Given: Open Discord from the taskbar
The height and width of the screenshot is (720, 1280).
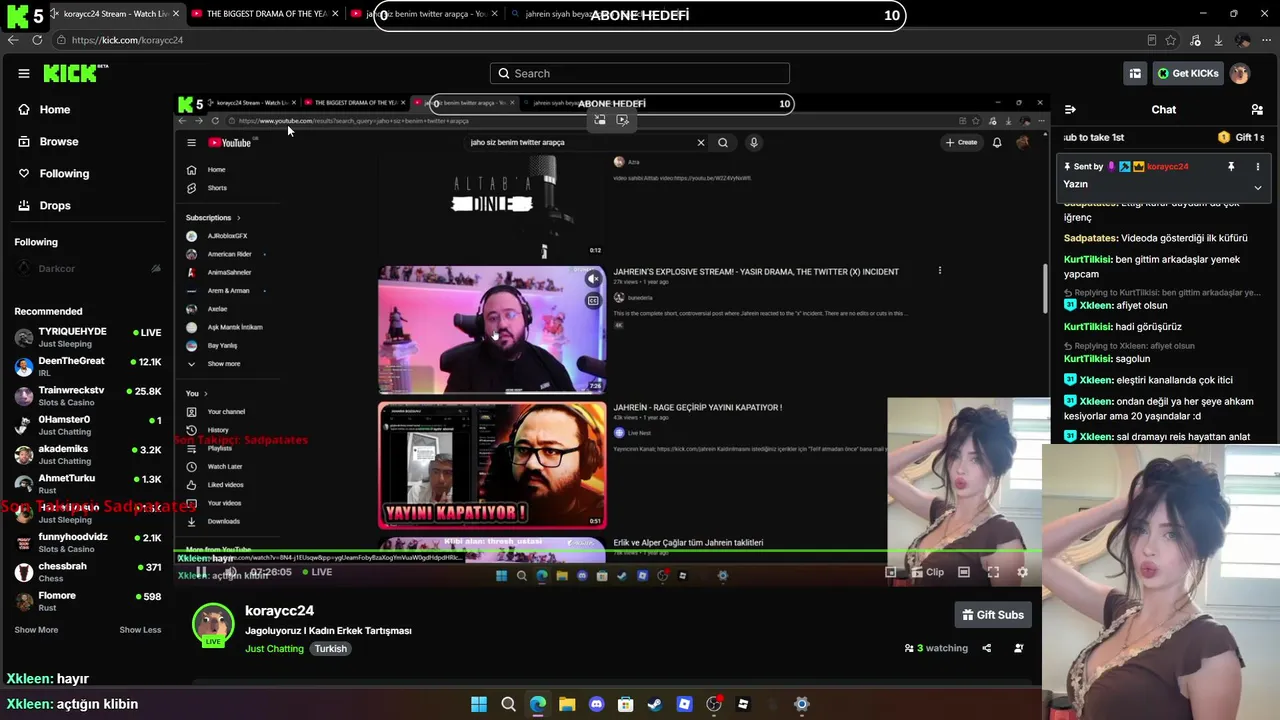Looking at the screenshot, I should 597,704.
